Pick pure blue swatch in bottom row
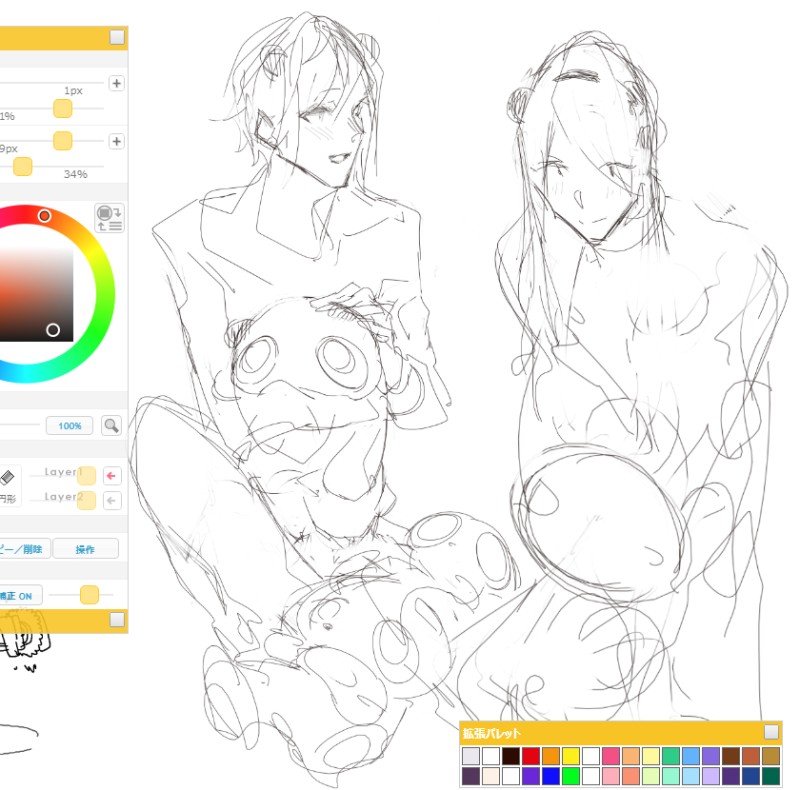 click(x=551, y=776)
